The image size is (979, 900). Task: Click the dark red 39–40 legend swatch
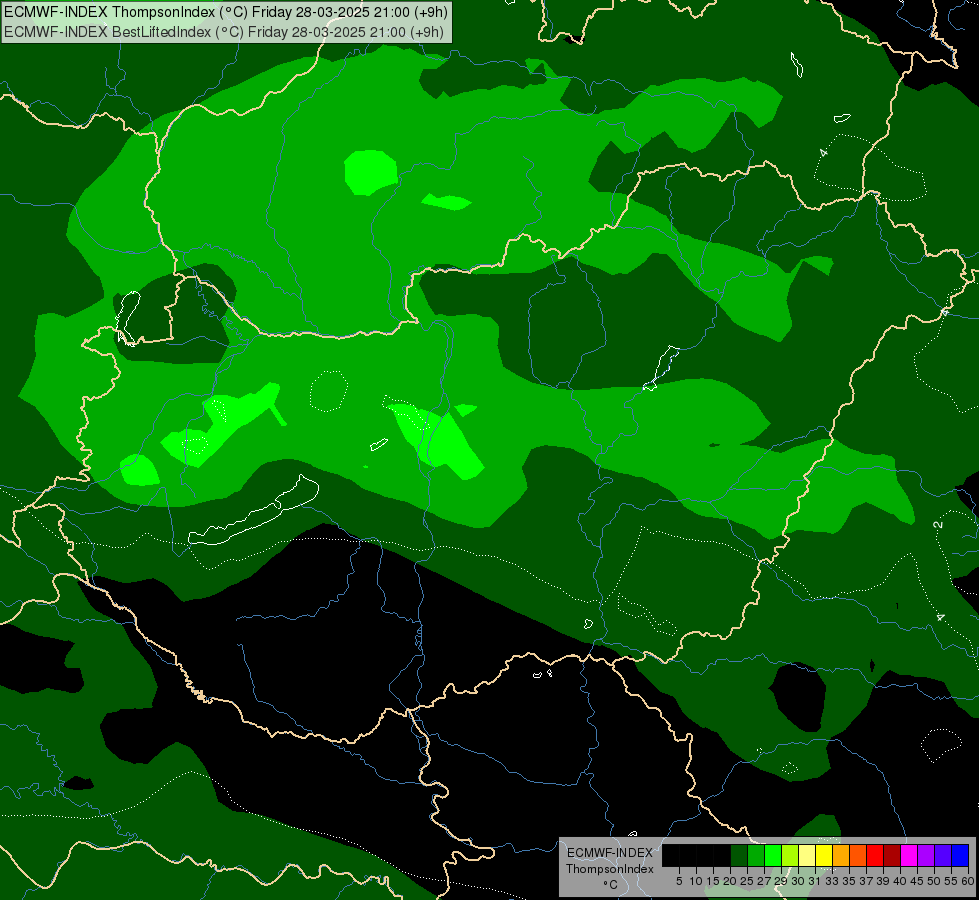tap(892, 855)
